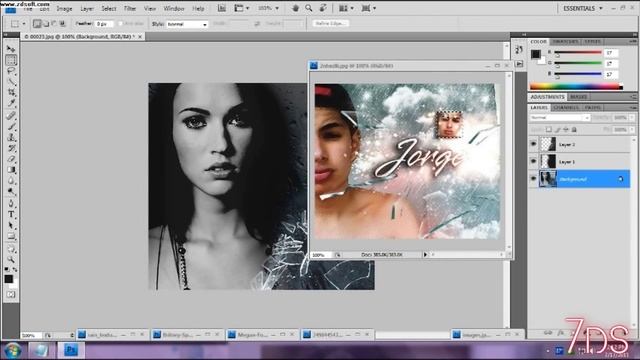Click the Hand tool in application bar
The image size is (640, 360).
click(295, 8)
